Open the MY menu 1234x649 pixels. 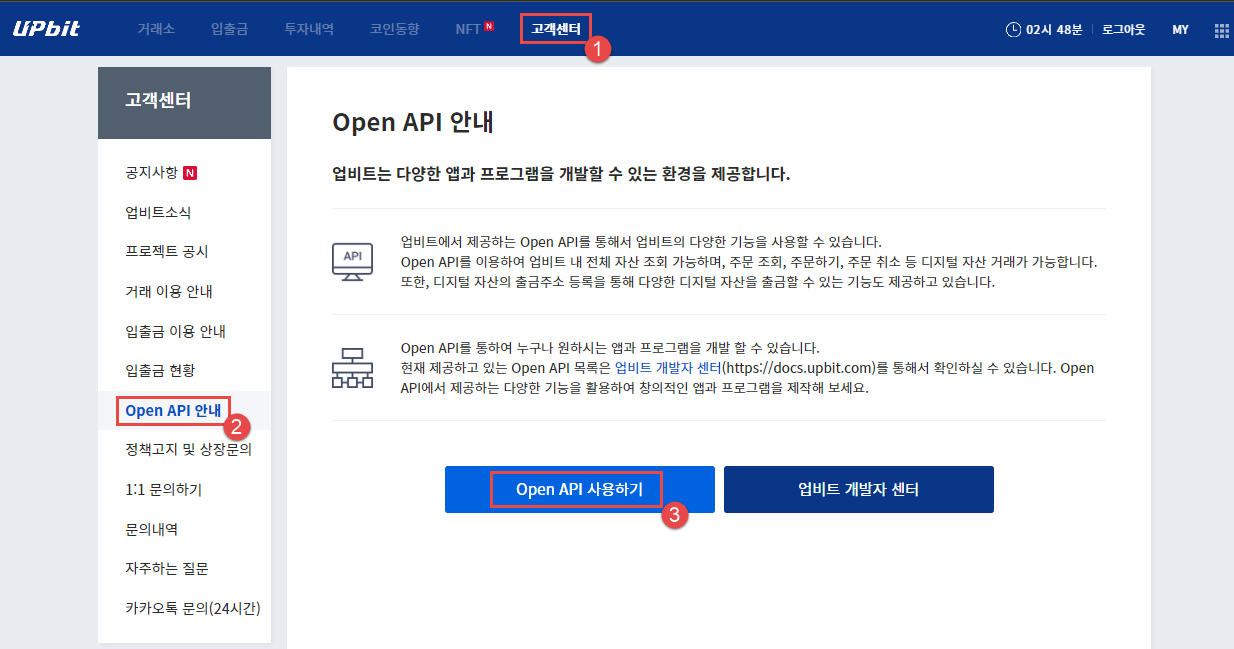tap(1180, 30)
